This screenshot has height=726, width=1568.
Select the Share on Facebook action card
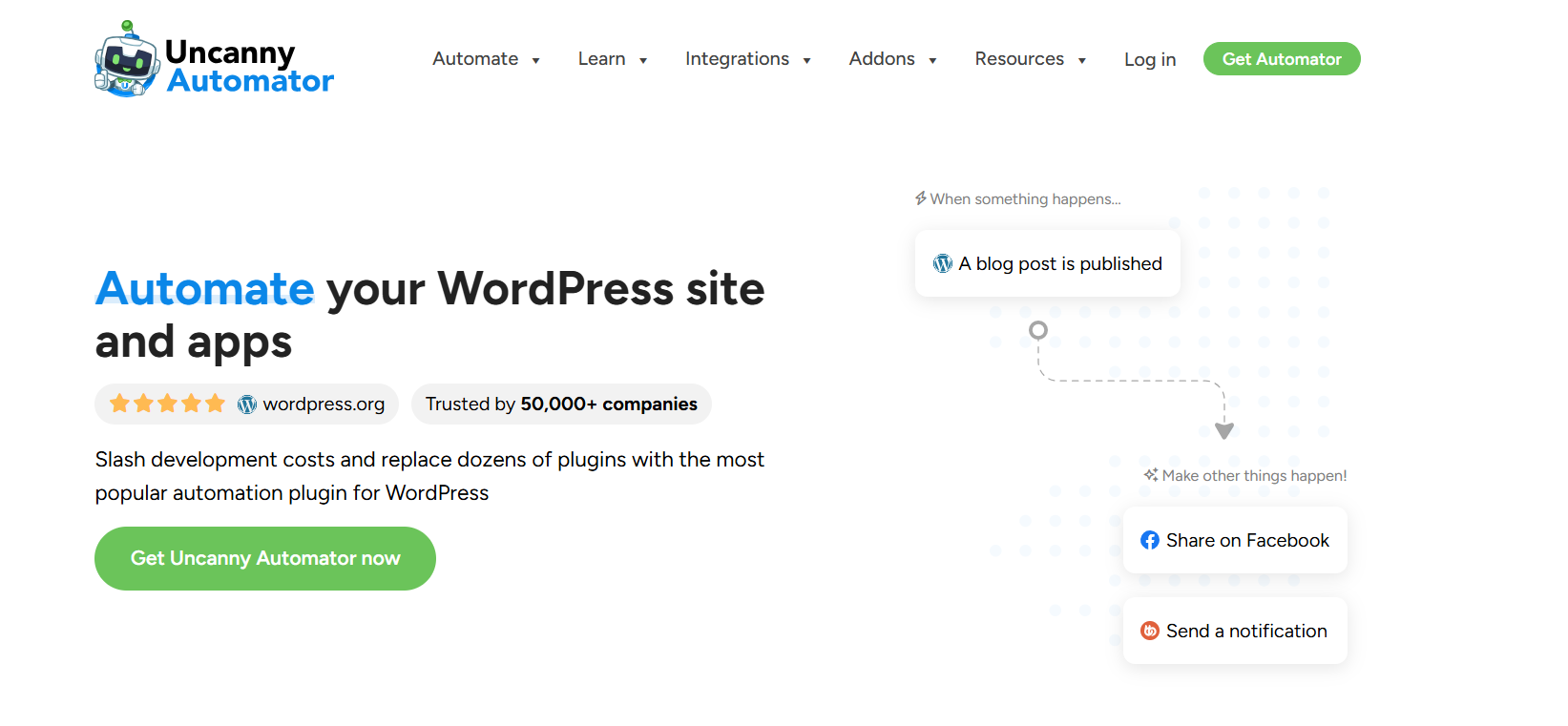coord(1235,541)
